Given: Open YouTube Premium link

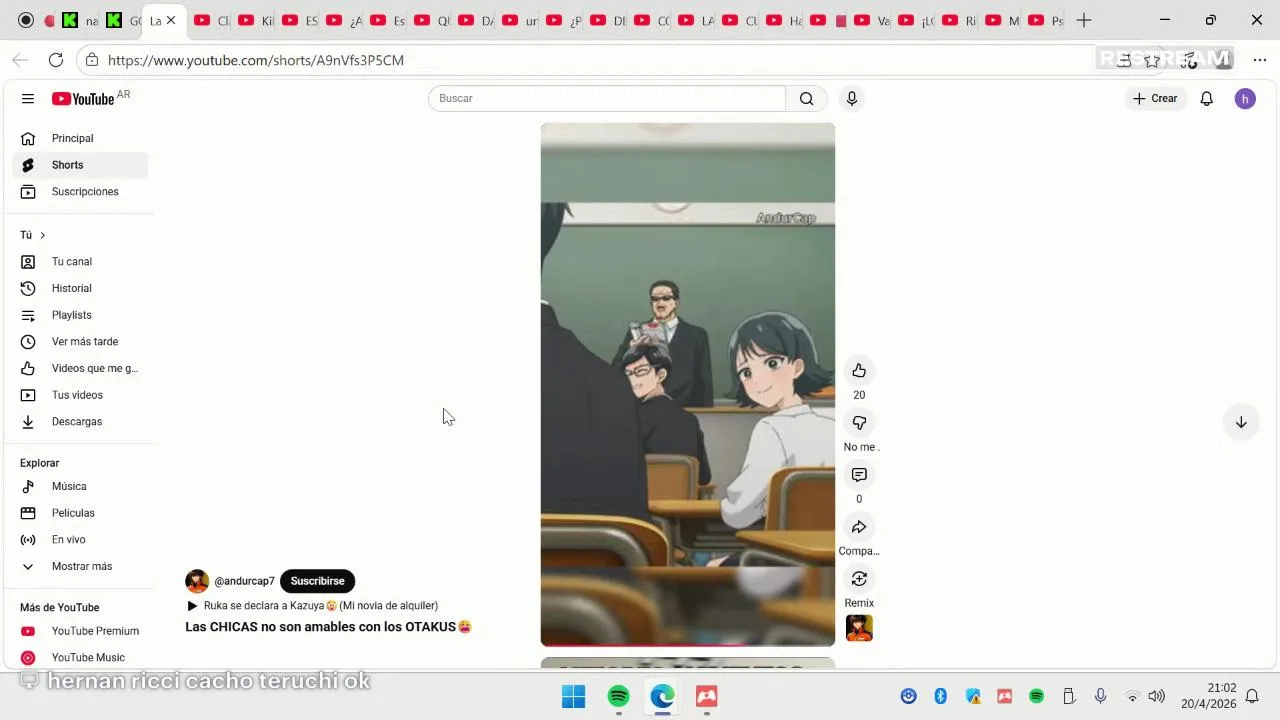Looking at the screenshot, I should click(x=80, y=631).
